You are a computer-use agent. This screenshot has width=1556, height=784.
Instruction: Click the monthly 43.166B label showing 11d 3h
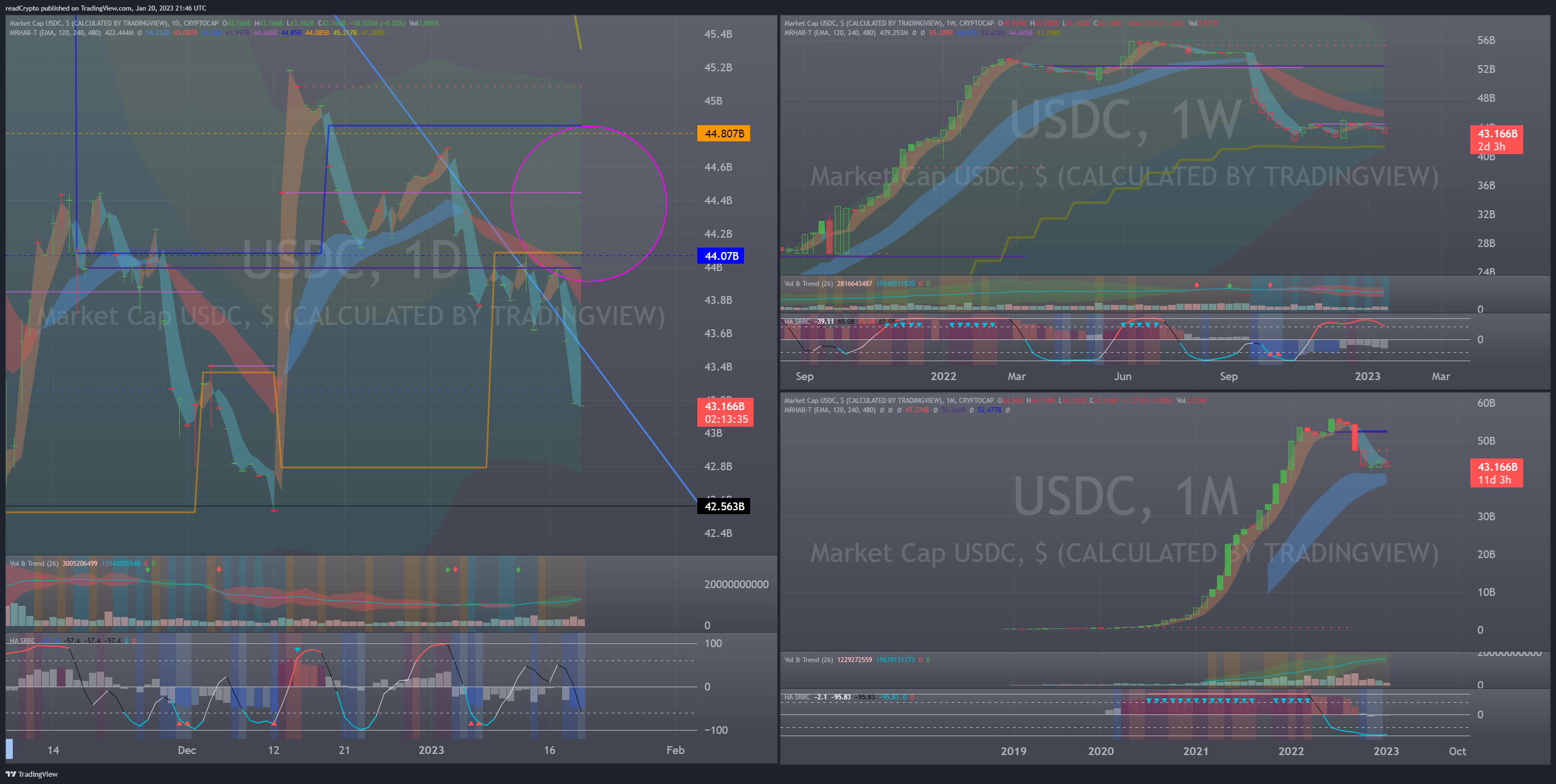coord(1496,473)
